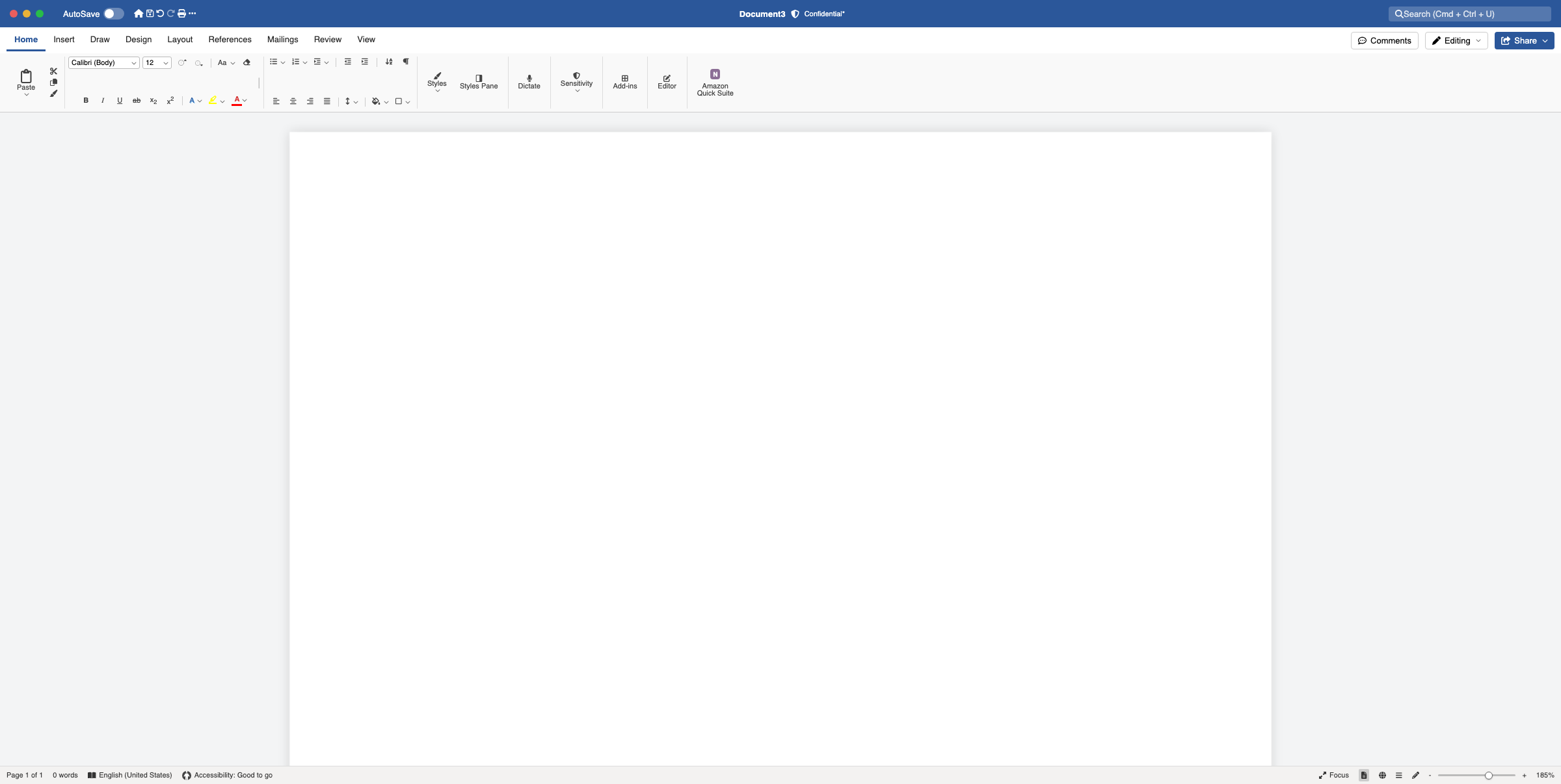Click the Comments button

coord(1384,40)
